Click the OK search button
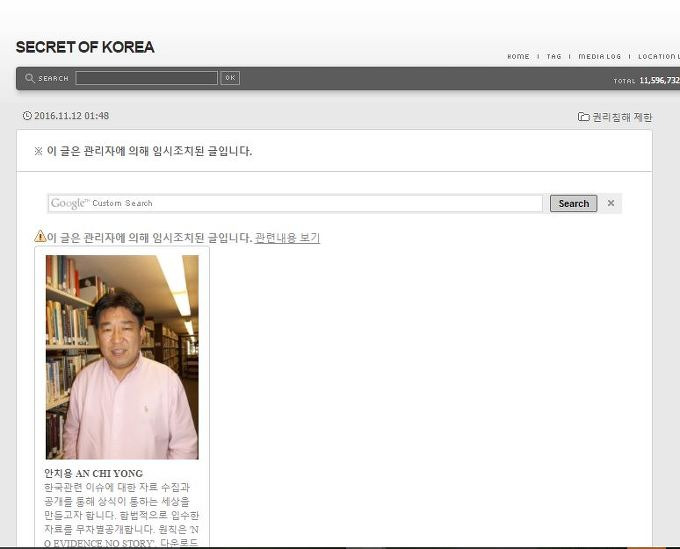680x549 pixels. [x=230, y=78]
